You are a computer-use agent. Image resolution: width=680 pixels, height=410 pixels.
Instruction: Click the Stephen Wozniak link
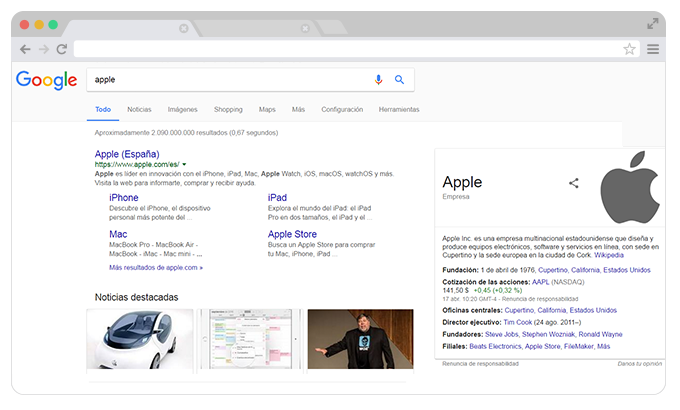(x=549, y=335)
